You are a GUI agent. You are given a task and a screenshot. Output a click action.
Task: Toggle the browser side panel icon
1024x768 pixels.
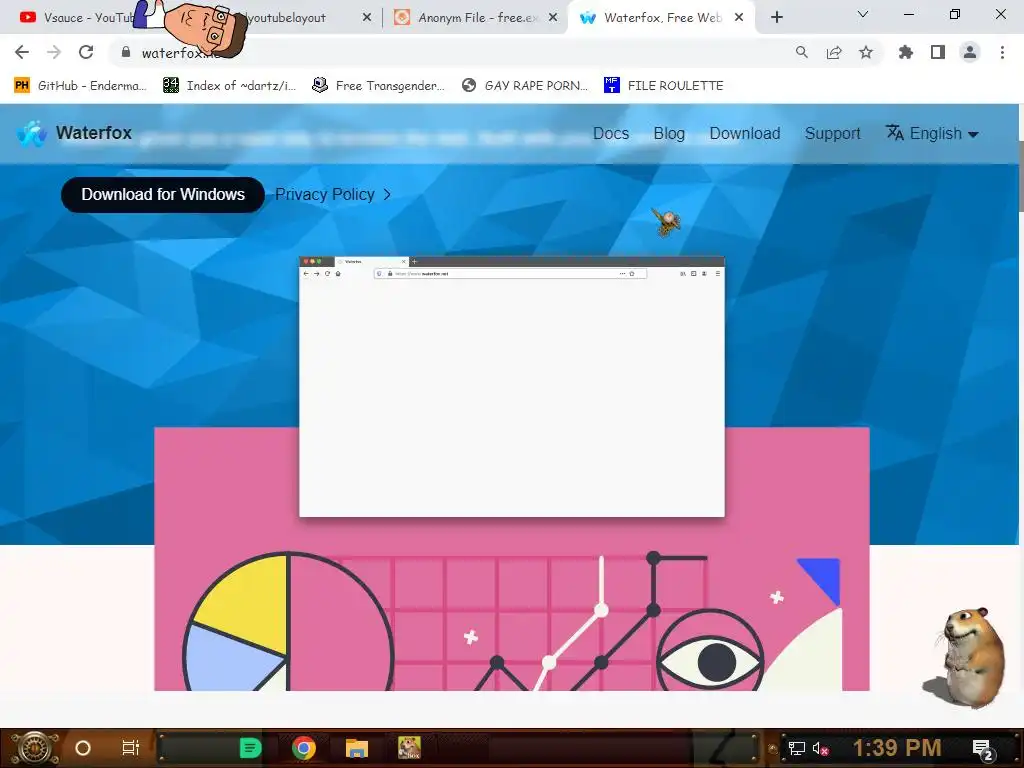click(x=938, y=52)
